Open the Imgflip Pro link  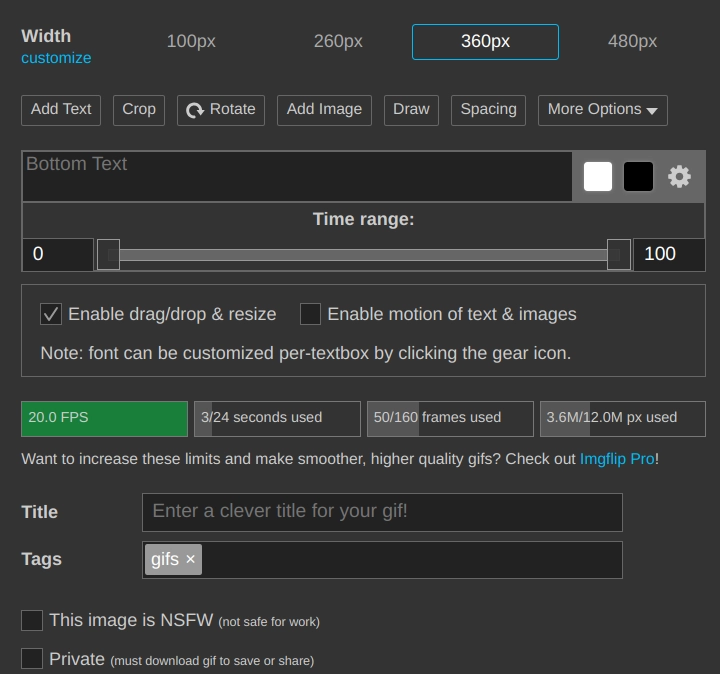click(617, 459)
